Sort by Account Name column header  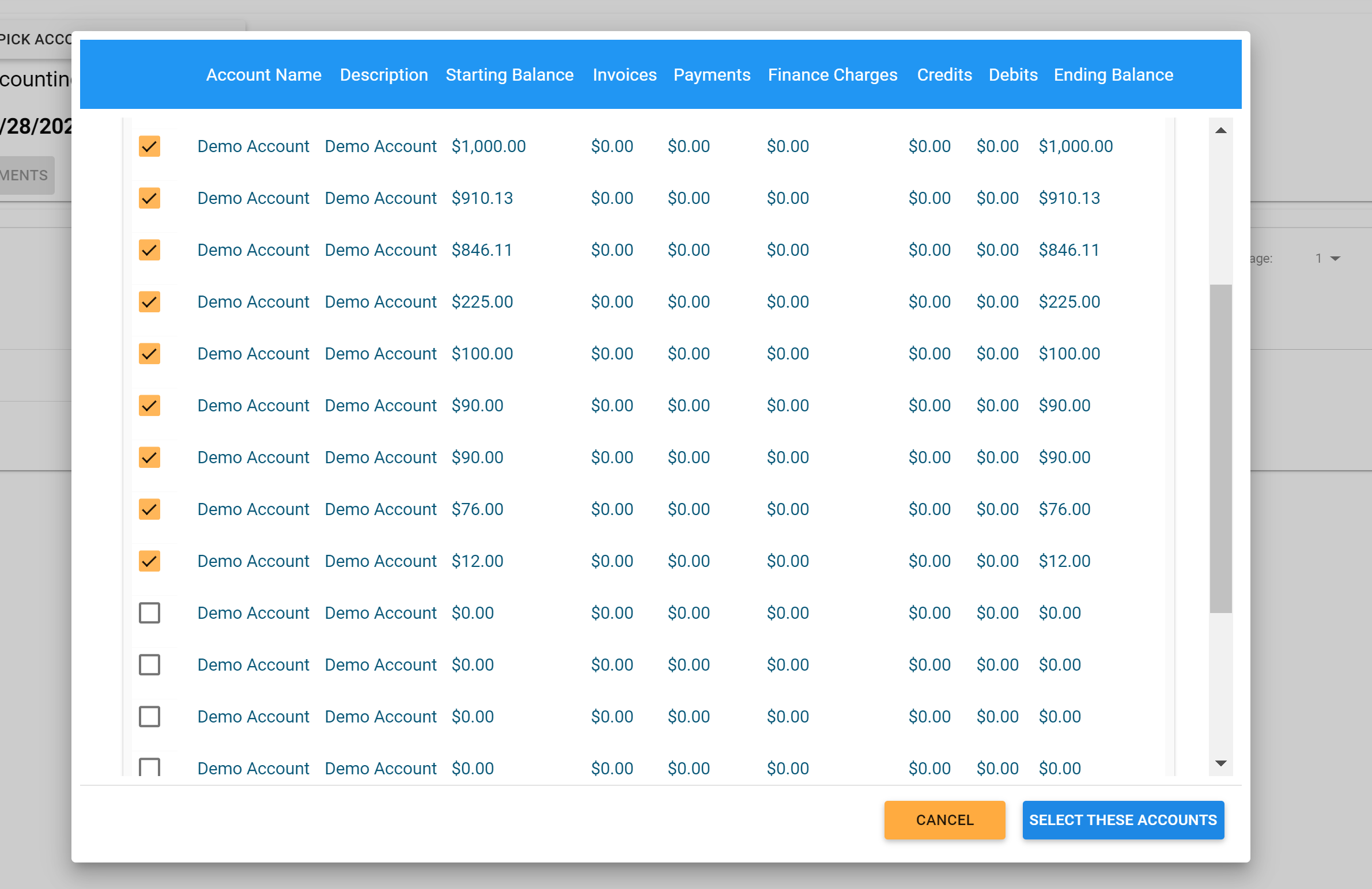click(x=263, y=75)
